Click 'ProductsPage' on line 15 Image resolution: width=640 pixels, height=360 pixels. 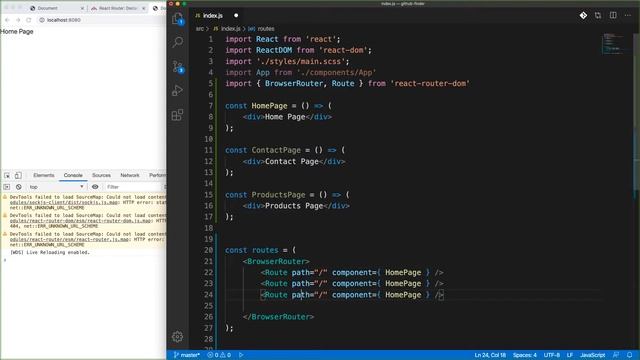(278, 195)
